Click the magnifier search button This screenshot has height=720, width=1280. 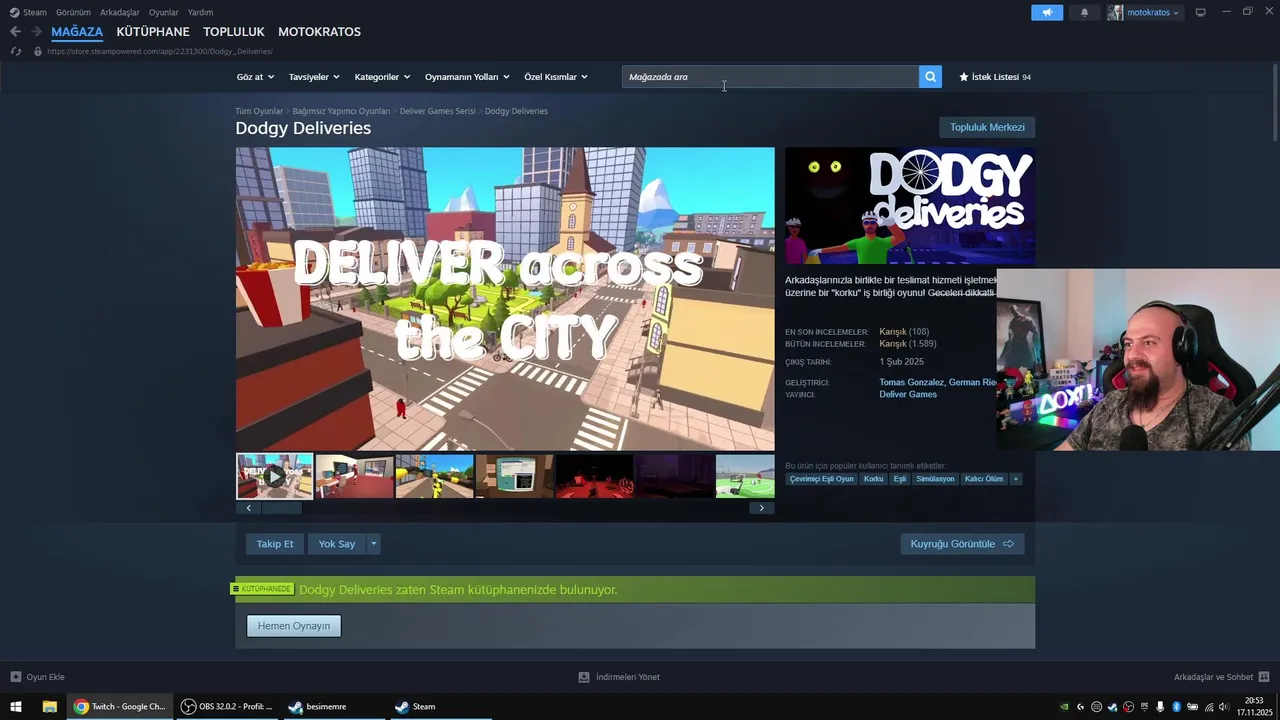930,77
